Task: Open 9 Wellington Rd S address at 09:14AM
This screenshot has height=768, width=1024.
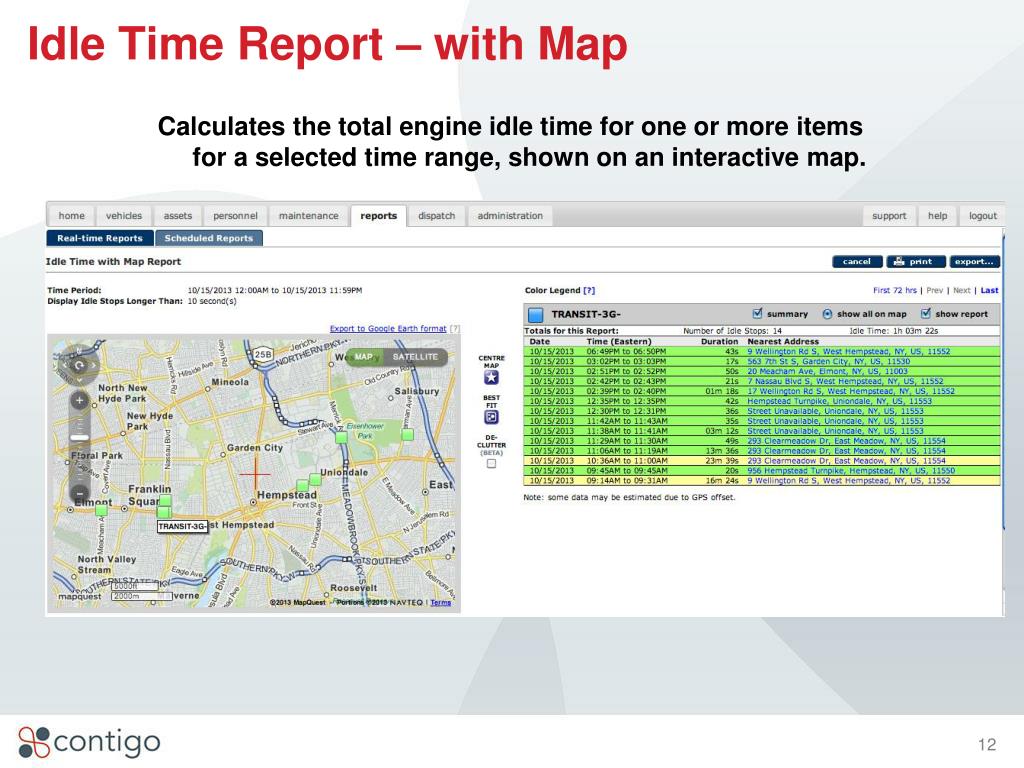Action: click(848, 481)
